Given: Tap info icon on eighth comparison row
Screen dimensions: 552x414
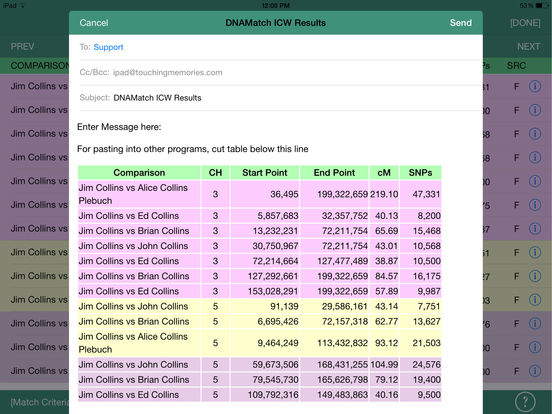Looking at the screenshot, I should pos(535,252).
